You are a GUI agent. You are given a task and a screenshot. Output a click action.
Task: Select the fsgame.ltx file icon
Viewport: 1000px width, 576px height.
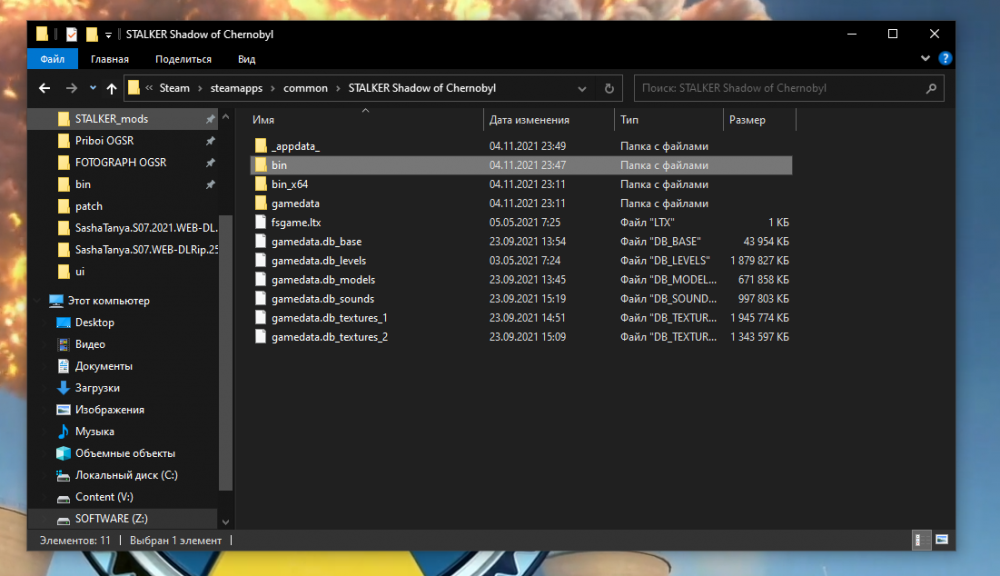coord(261,222)
